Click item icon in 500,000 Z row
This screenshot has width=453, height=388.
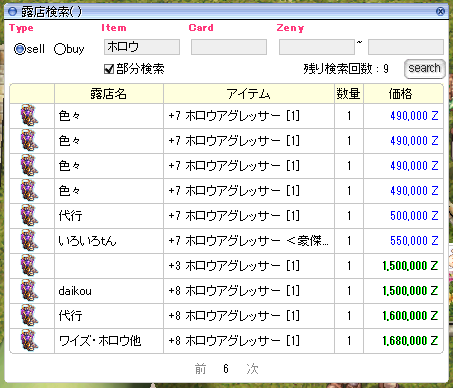coord(29,215)
